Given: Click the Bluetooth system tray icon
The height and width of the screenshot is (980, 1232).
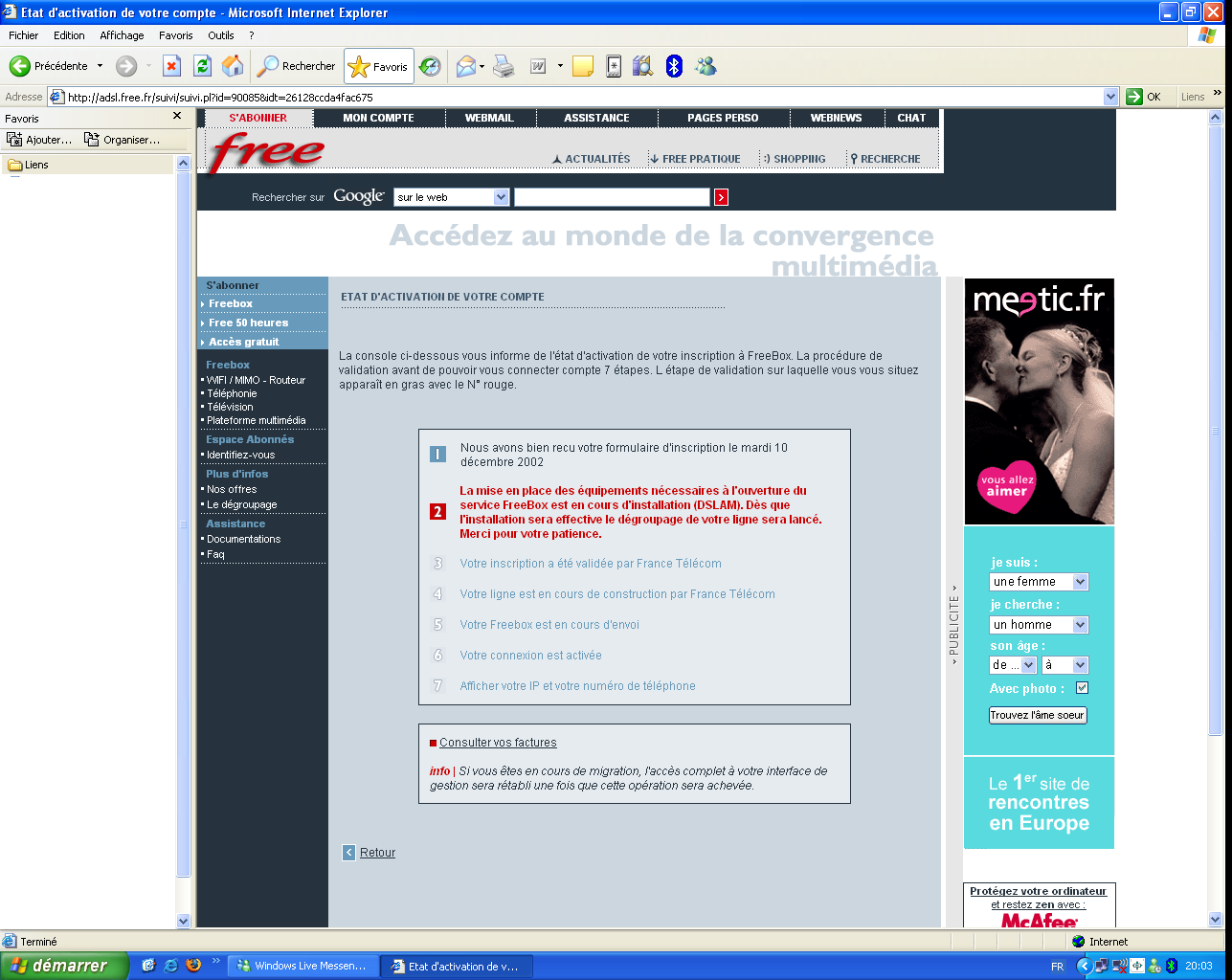Looking at the screenshot, I should click(x=1171, y=966).
